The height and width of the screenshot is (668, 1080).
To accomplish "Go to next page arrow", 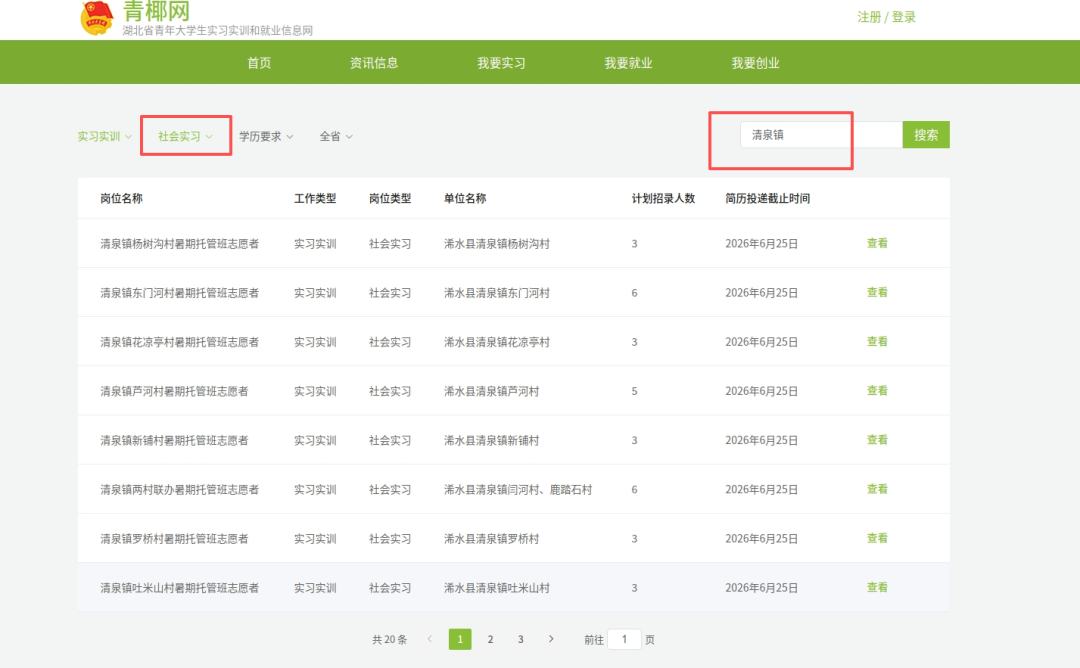I will click(551, 639).
